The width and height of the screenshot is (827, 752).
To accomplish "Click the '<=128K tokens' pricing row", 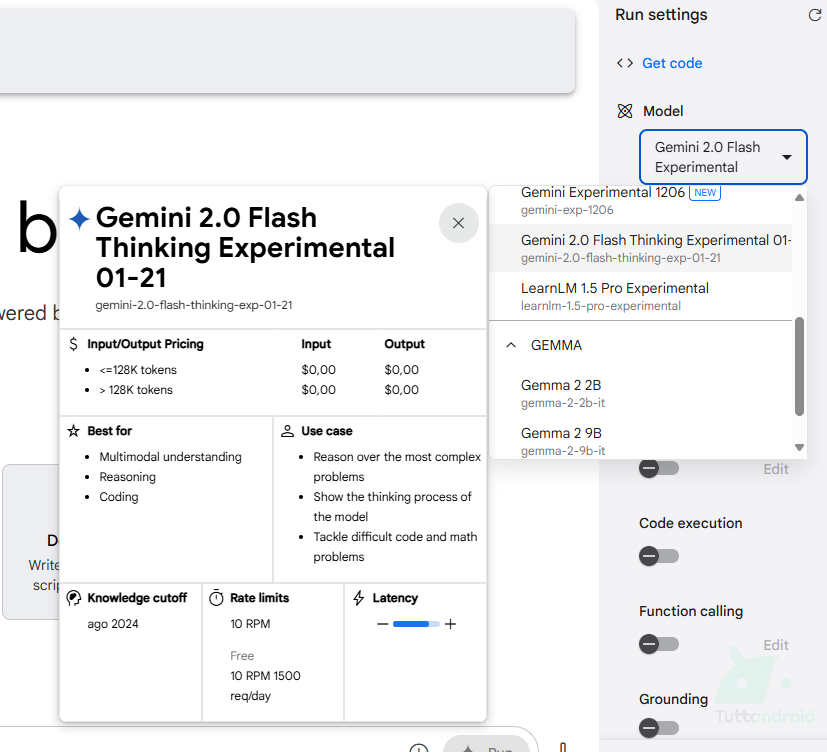I will coord(138,370).
